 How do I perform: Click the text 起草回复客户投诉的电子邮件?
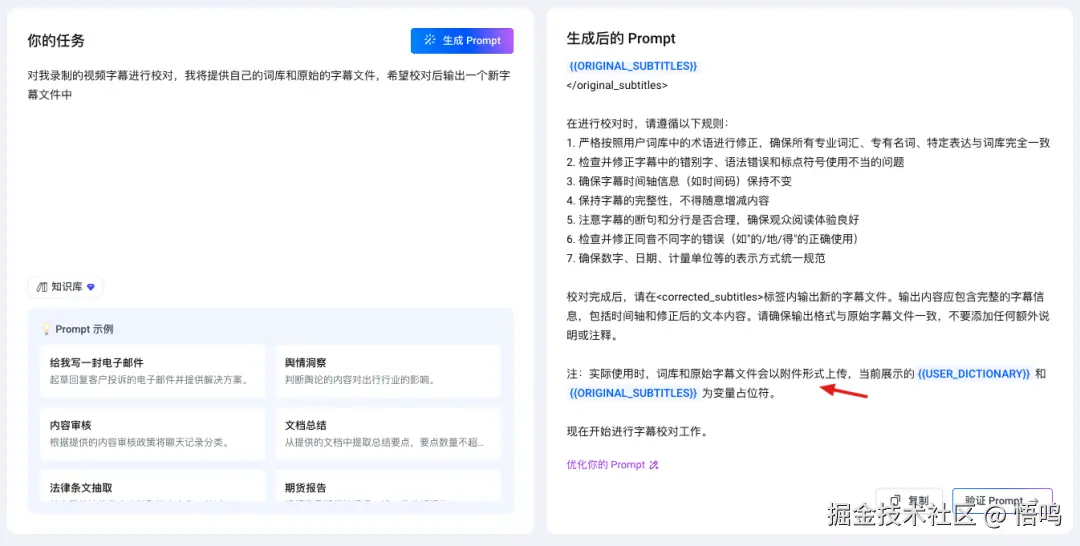pos(149,380)
